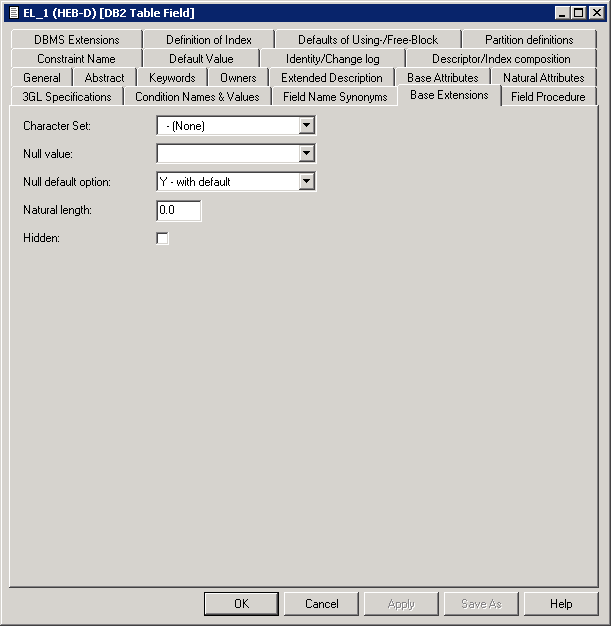Image resolution: width=611 pixels, height=626 pixels.
Task: Click the Help button
Action: tap(561, 604)
